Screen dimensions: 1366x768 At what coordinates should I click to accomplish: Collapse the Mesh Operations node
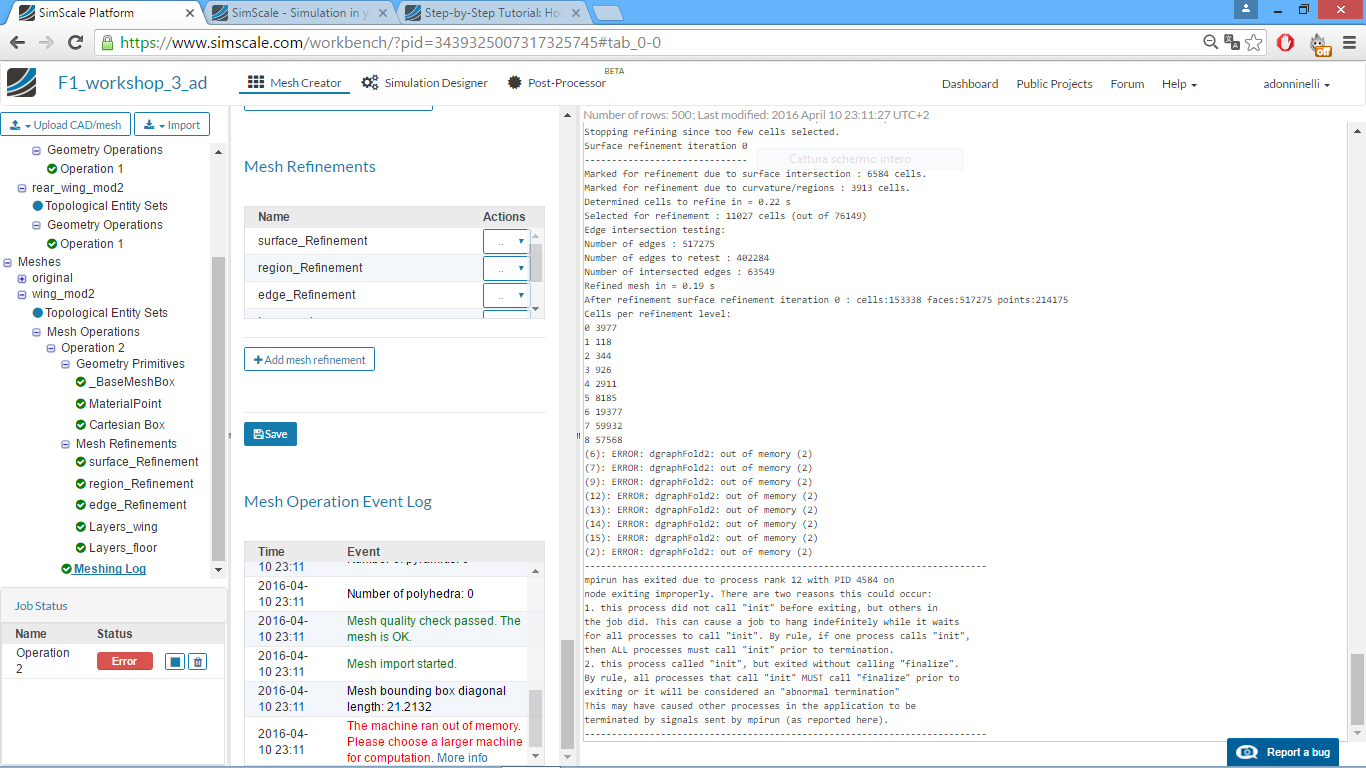(x=37, y=332)
